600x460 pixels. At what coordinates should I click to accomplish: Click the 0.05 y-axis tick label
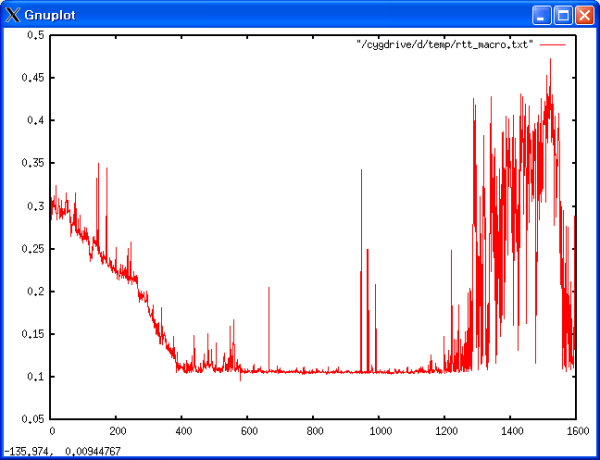coord(33,419)
